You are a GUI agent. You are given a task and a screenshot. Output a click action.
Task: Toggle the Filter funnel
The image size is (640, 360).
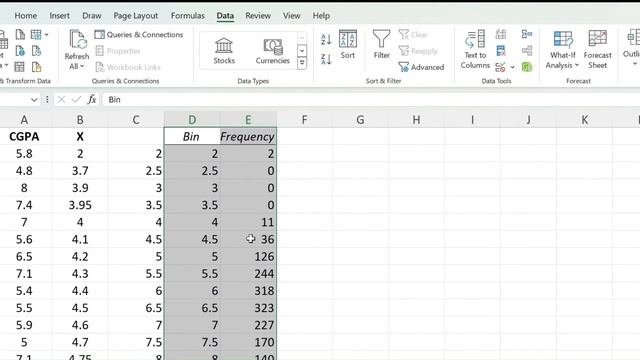coord(382,44)
